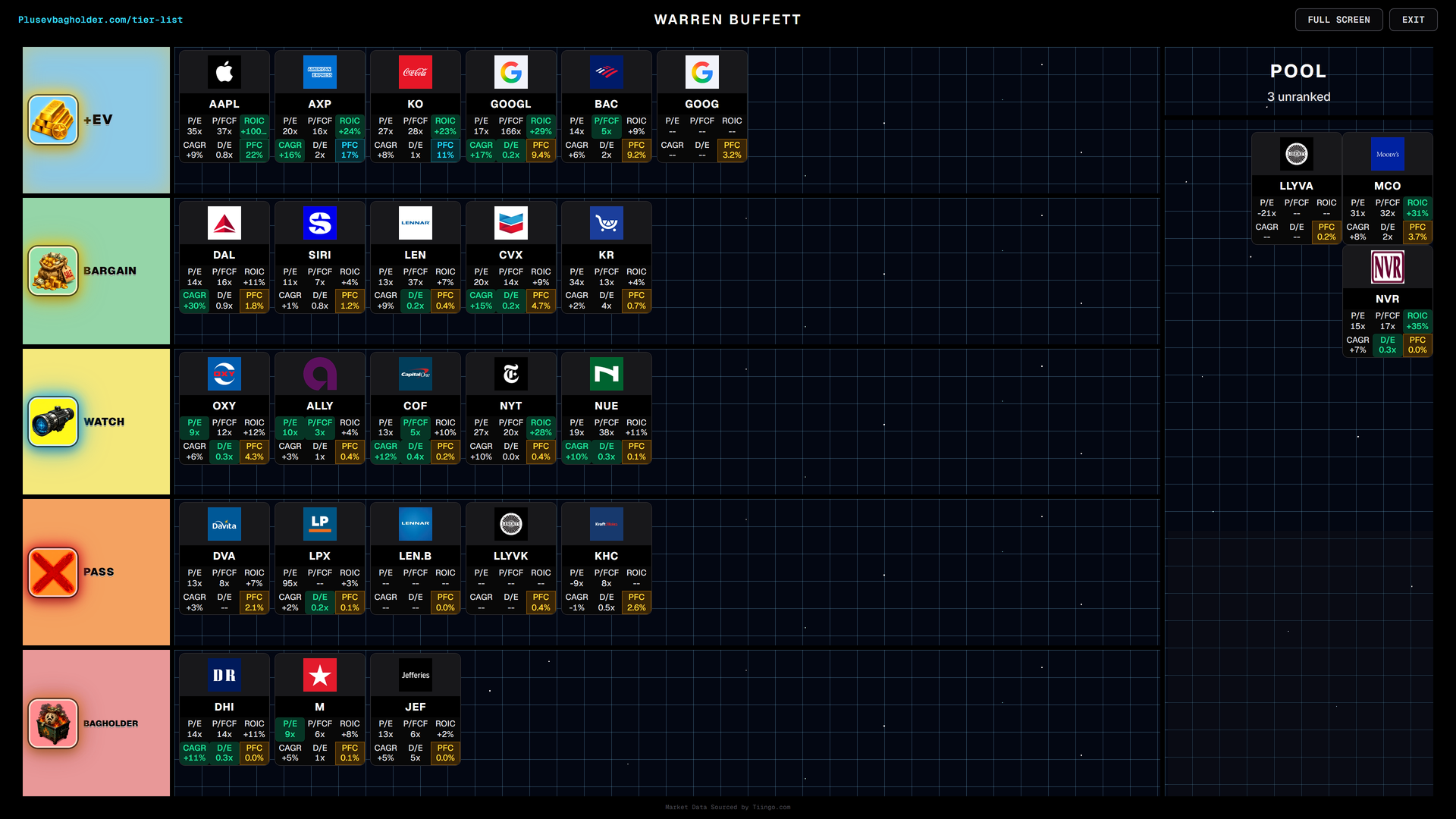Click the NVR logo in the pool
Screen dimensions: 1456x819
tap(1388, 267)
